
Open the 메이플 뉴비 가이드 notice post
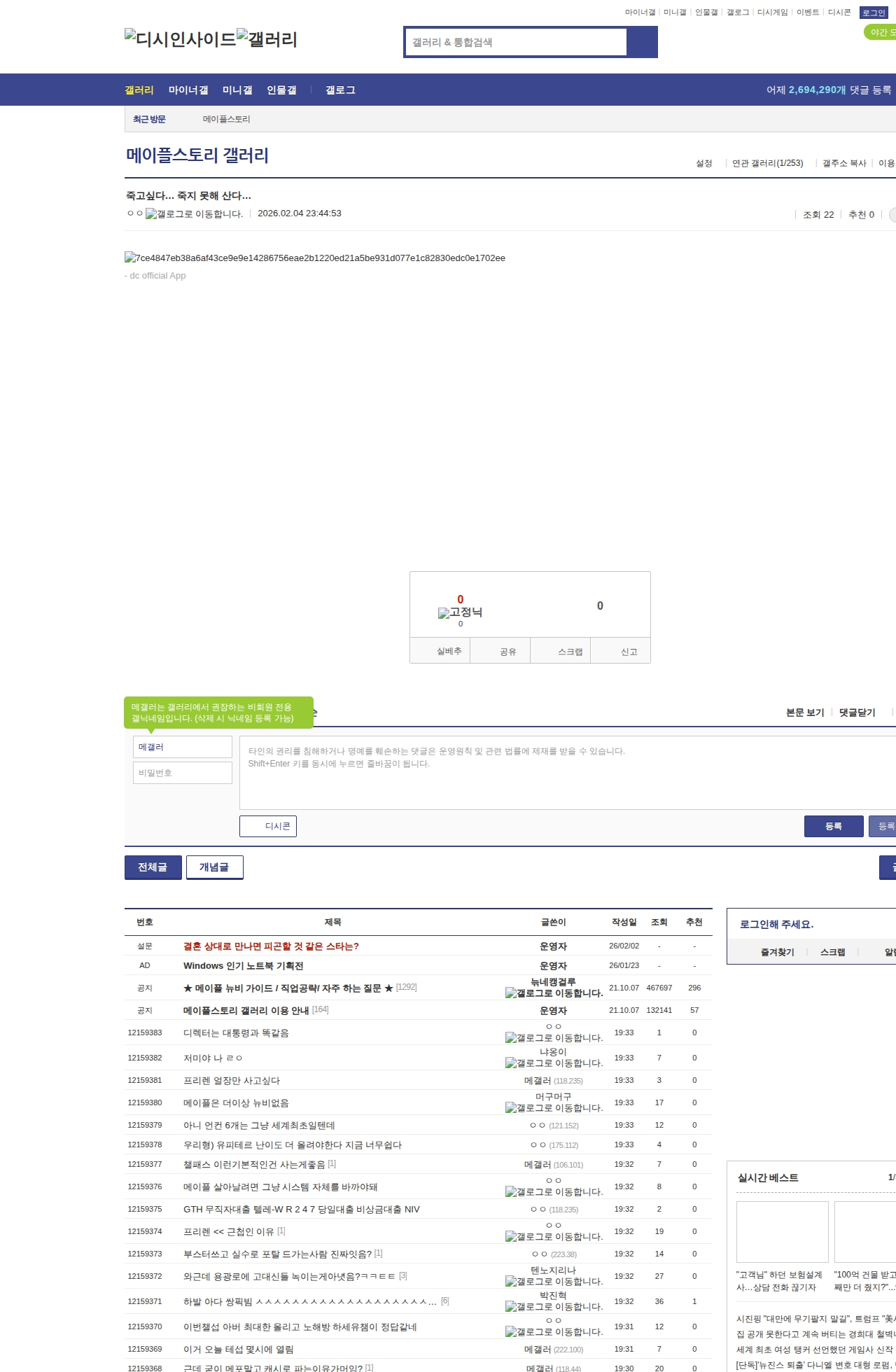click(x=288, y=988)
